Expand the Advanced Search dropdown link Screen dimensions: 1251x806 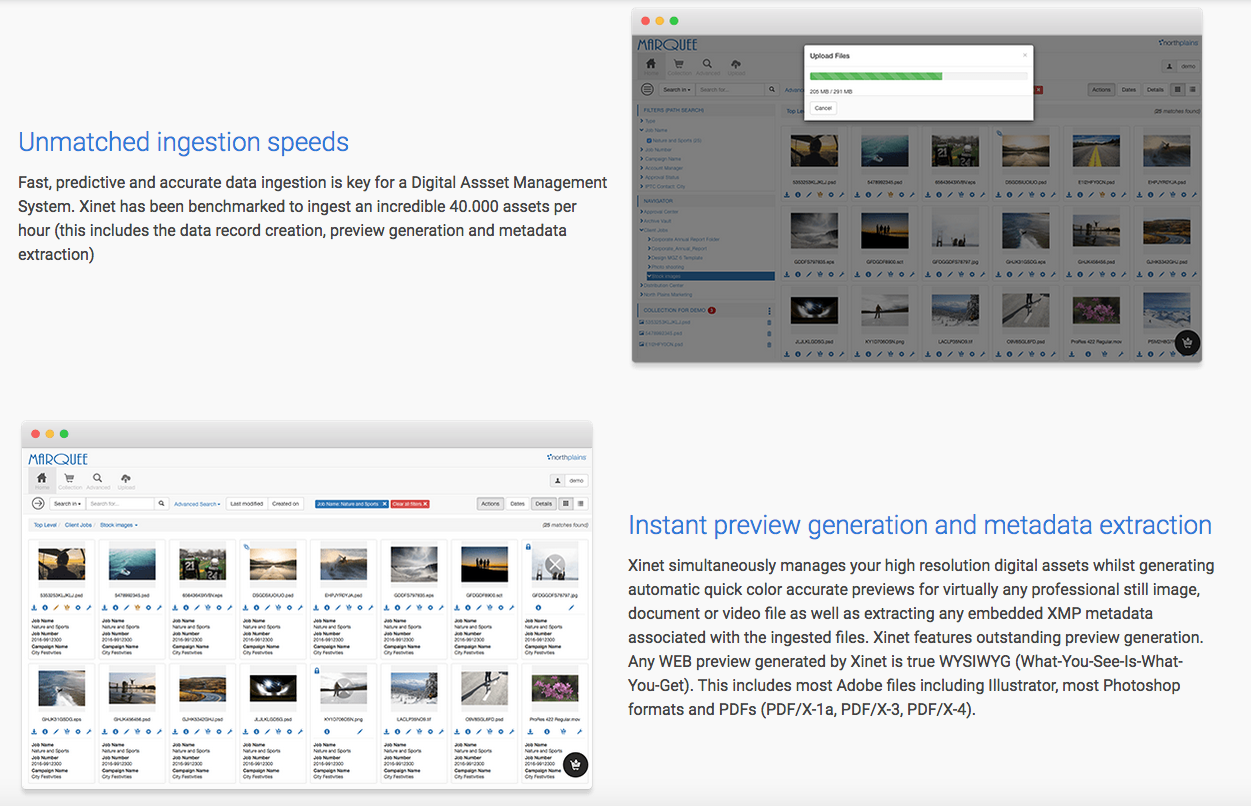coord(196,504)
